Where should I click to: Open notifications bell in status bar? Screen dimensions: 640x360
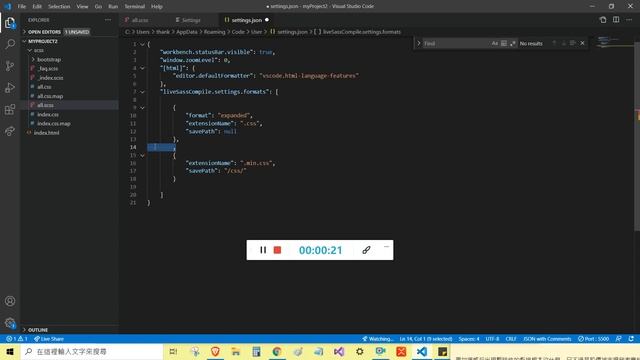click(x=631, y=339)
